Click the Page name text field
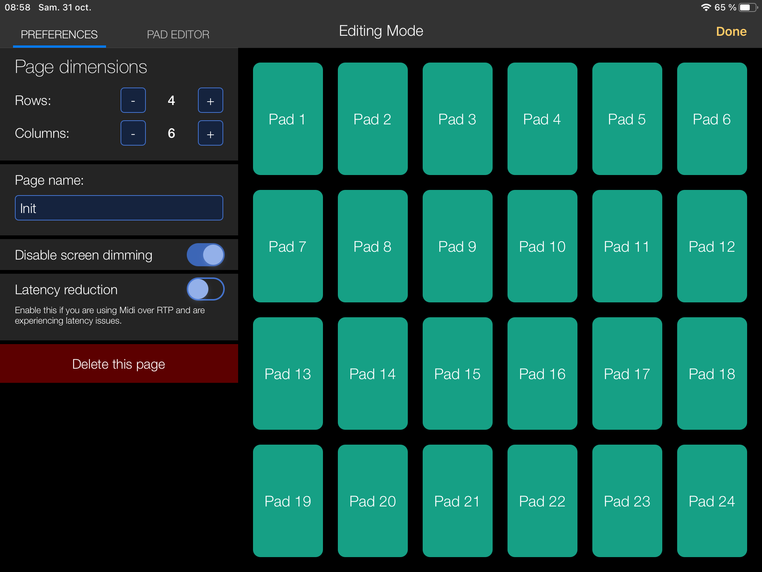Screen dimensions: 762x572 tap(119, 208)
